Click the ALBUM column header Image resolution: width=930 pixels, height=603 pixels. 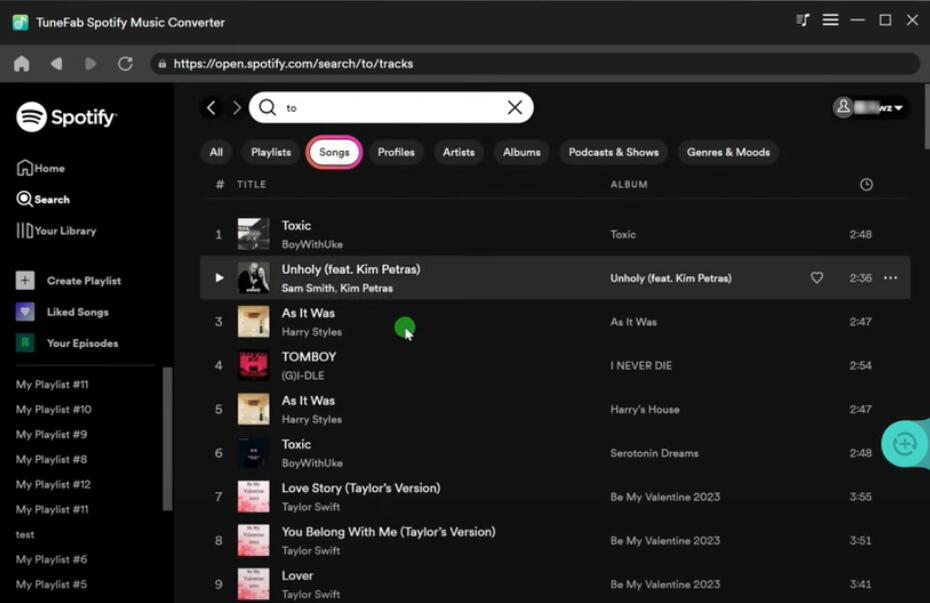(x=629, y=184)
